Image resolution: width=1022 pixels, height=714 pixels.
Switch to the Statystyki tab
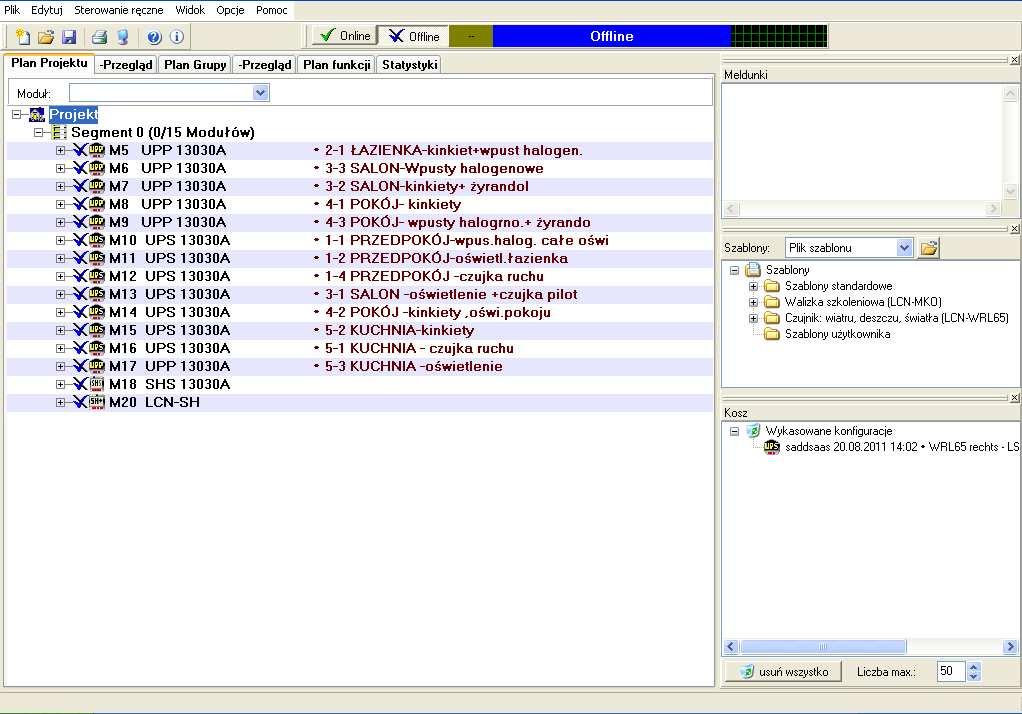click(x=410, y=65)
